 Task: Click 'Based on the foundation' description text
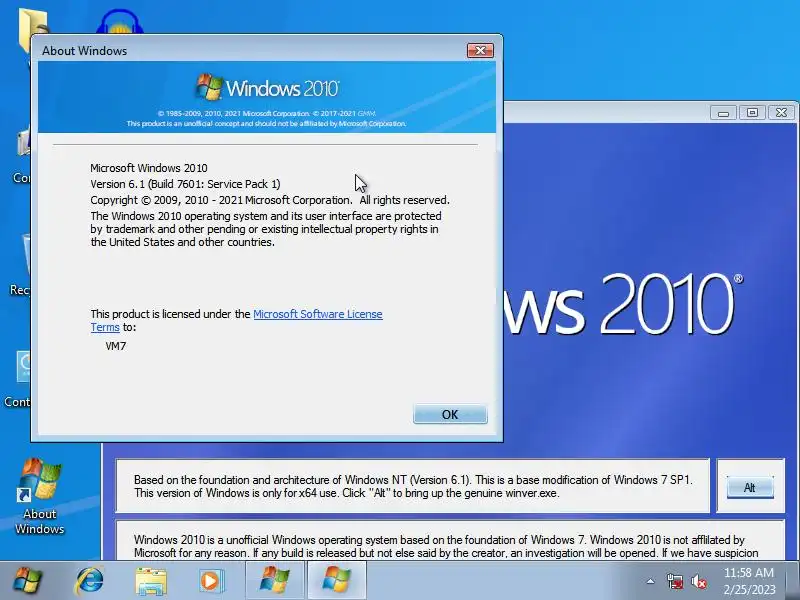click(412, 486)
